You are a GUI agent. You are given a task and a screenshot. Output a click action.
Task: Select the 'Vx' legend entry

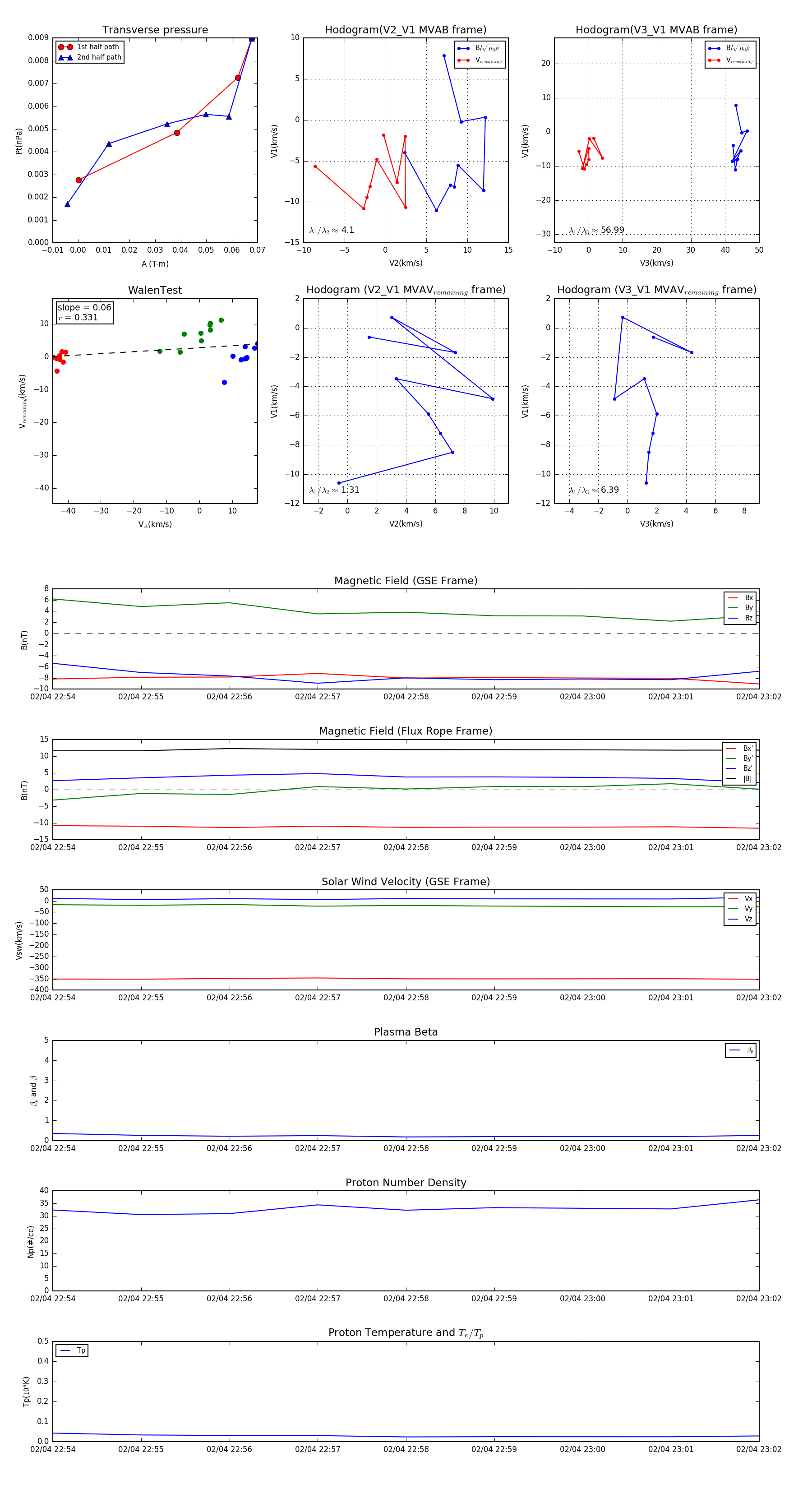pyautogui.click(x=740, y=898)
